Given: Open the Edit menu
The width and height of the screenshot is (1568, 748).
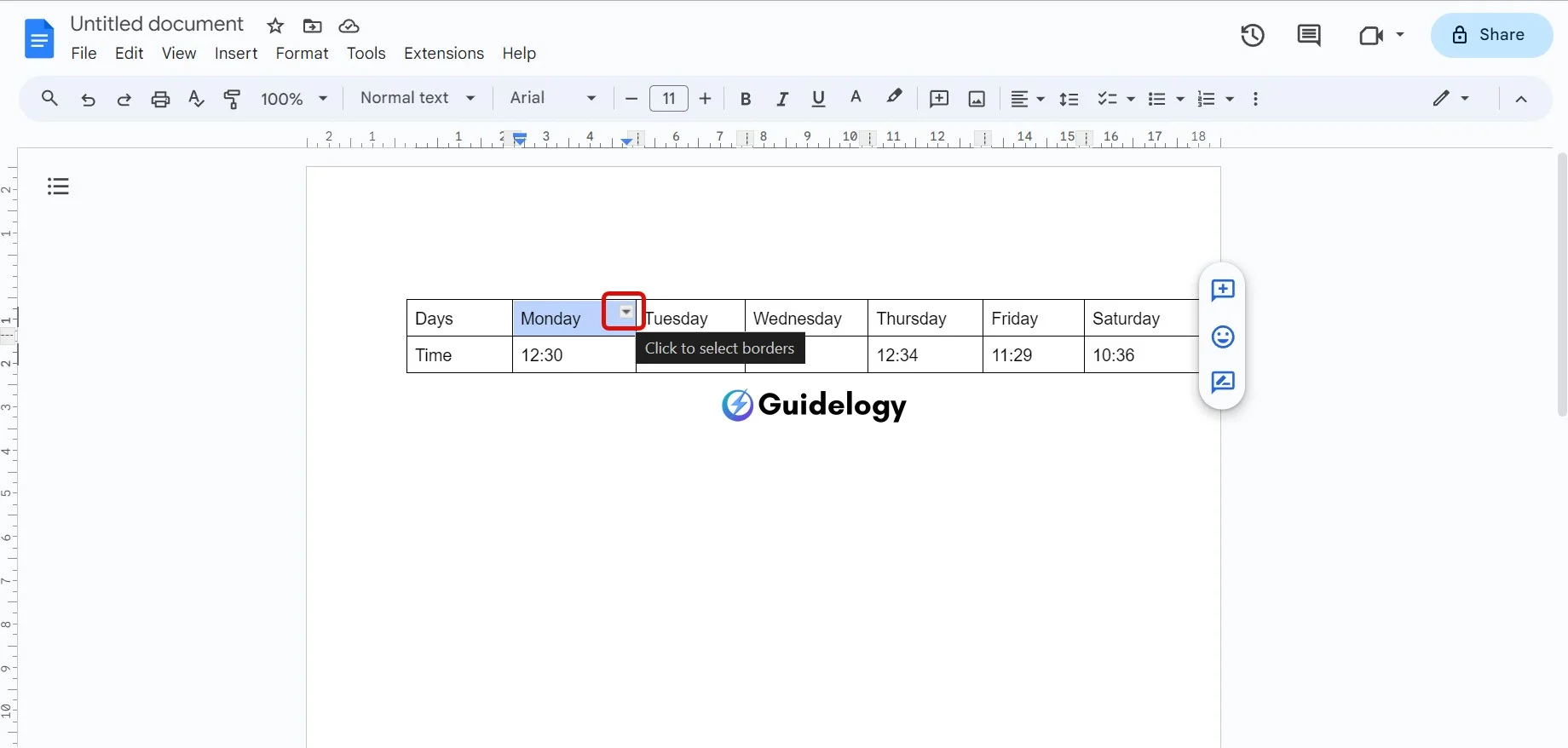Looking at the screenshot, I should pyautogui.click(x=129, y=53).
